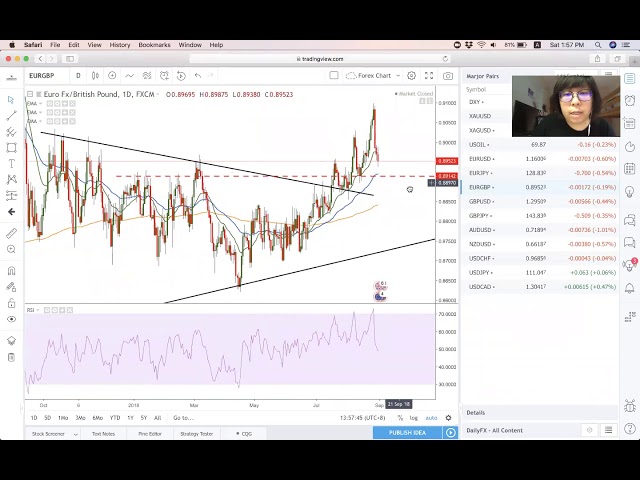The height and width of the screenshot is (480, 640).
Task: Set the chart range to 6Mo
Action: tap(97, 418)
